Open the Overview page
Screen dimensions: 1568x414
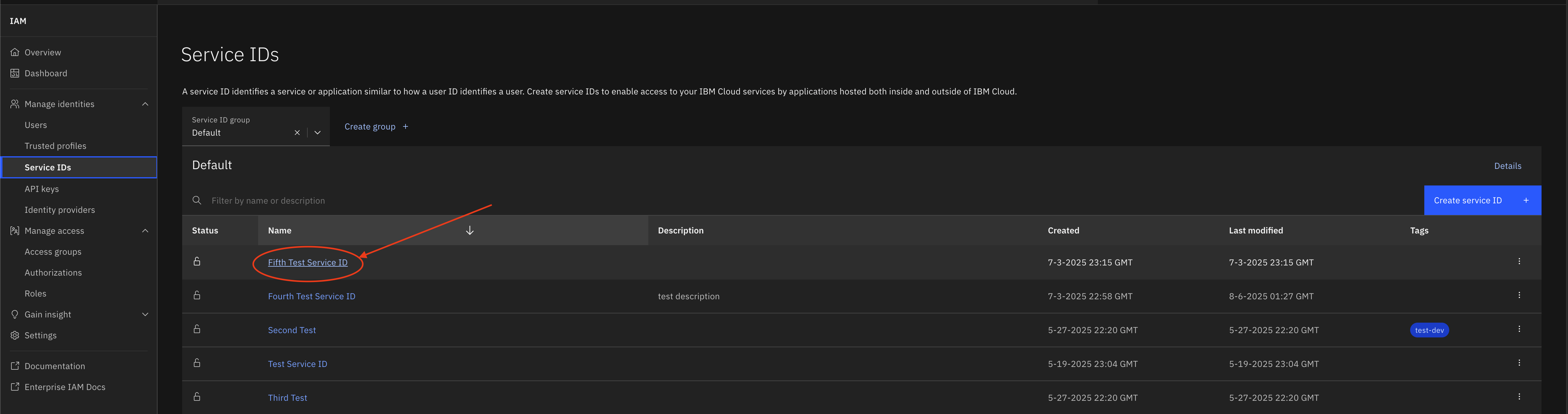[42, 52]
